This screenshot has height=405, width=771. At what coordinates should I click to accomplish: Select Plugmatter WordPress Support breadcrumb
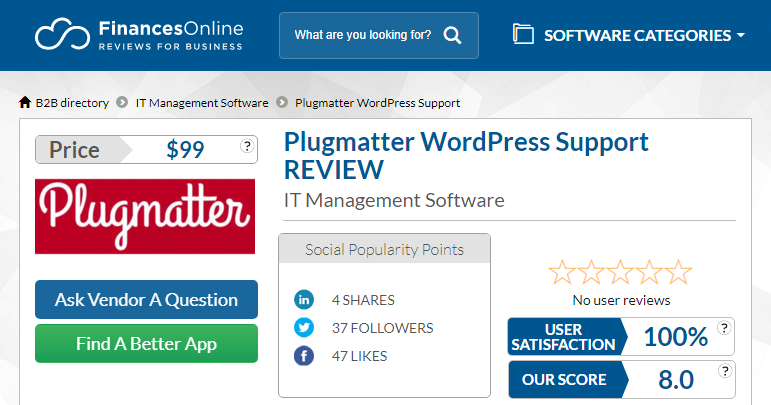[376, 103]
